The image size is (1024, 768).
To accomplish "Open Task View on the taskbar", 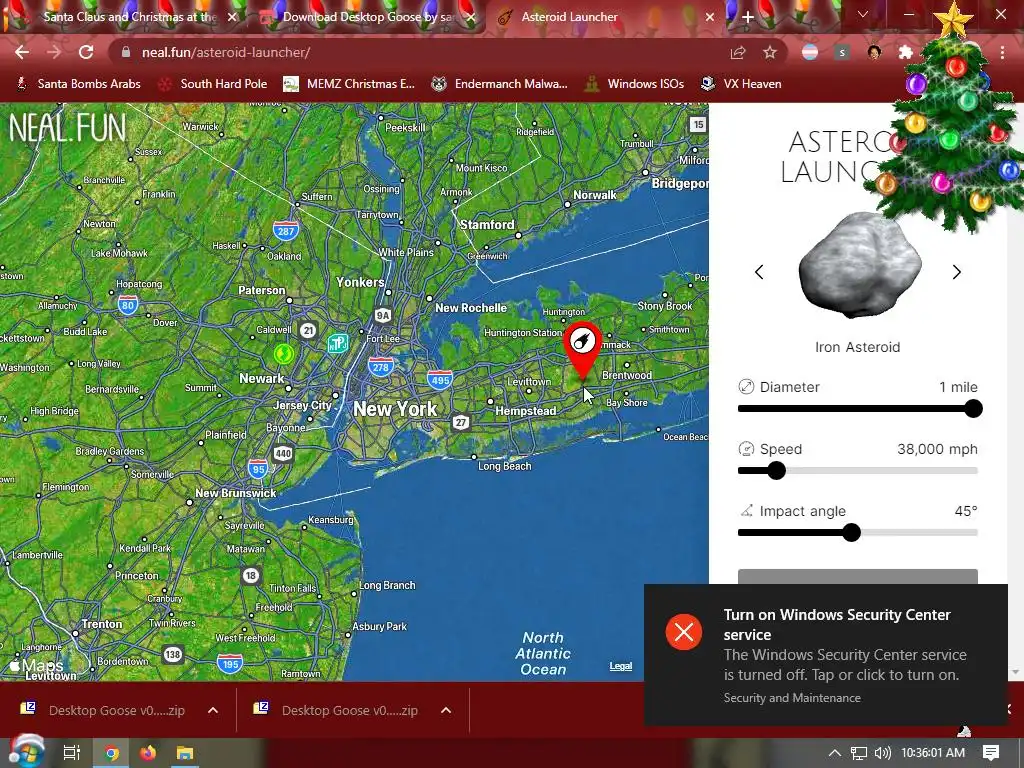I will (71, 753).
